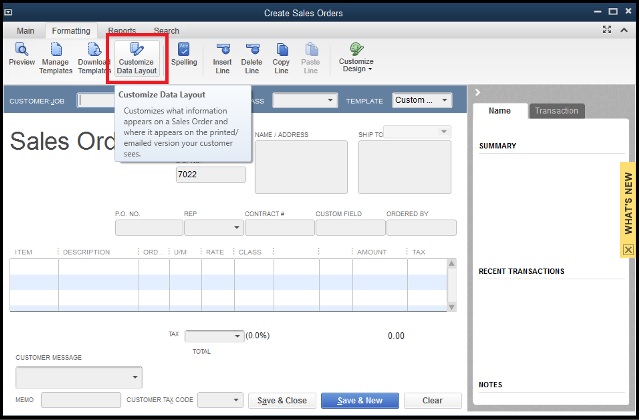Expand the Tax item dropdown
This screenshot has height=420, width=640.
(214, 336)
